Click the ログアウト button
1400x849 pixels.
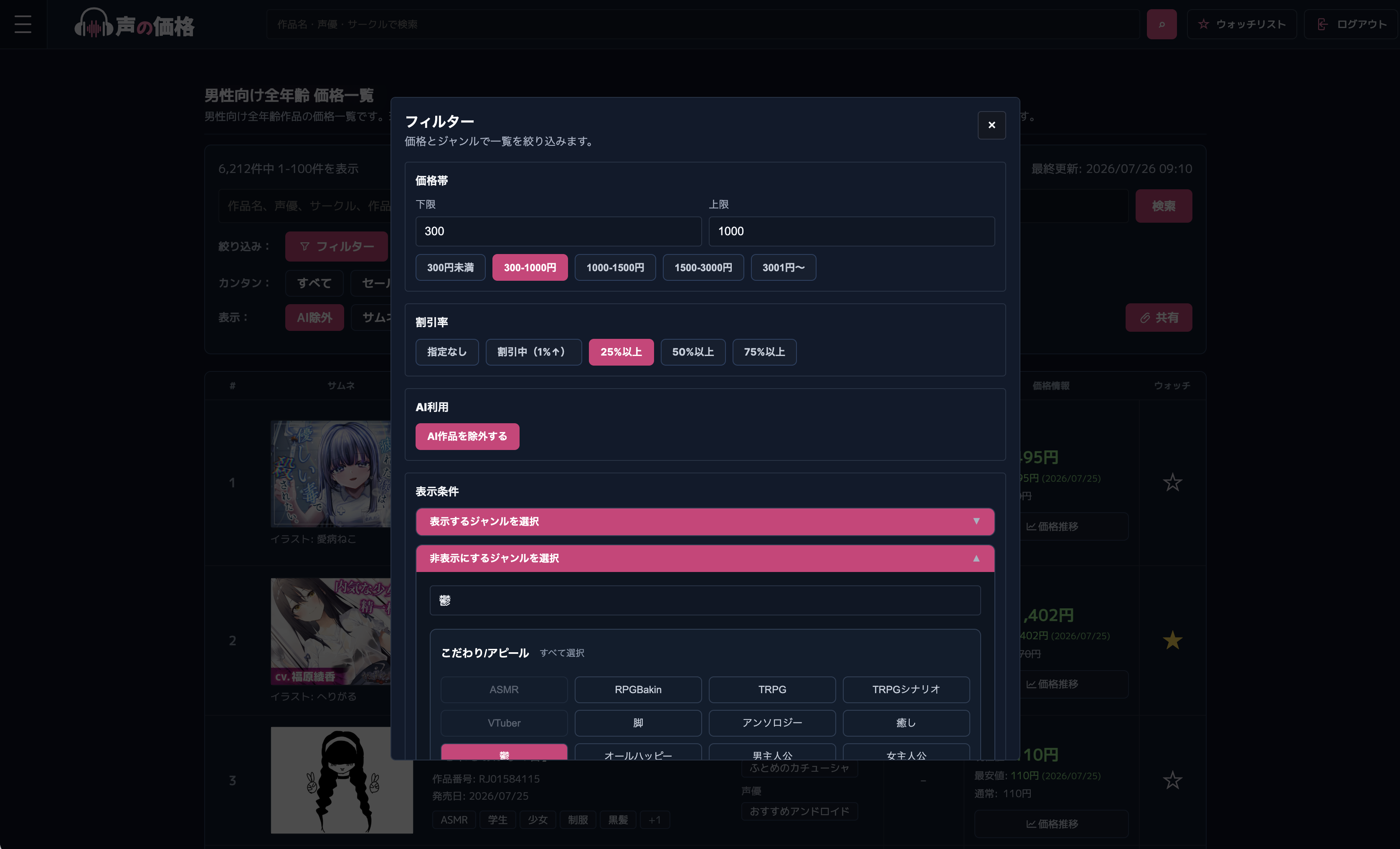point(1351,24)
